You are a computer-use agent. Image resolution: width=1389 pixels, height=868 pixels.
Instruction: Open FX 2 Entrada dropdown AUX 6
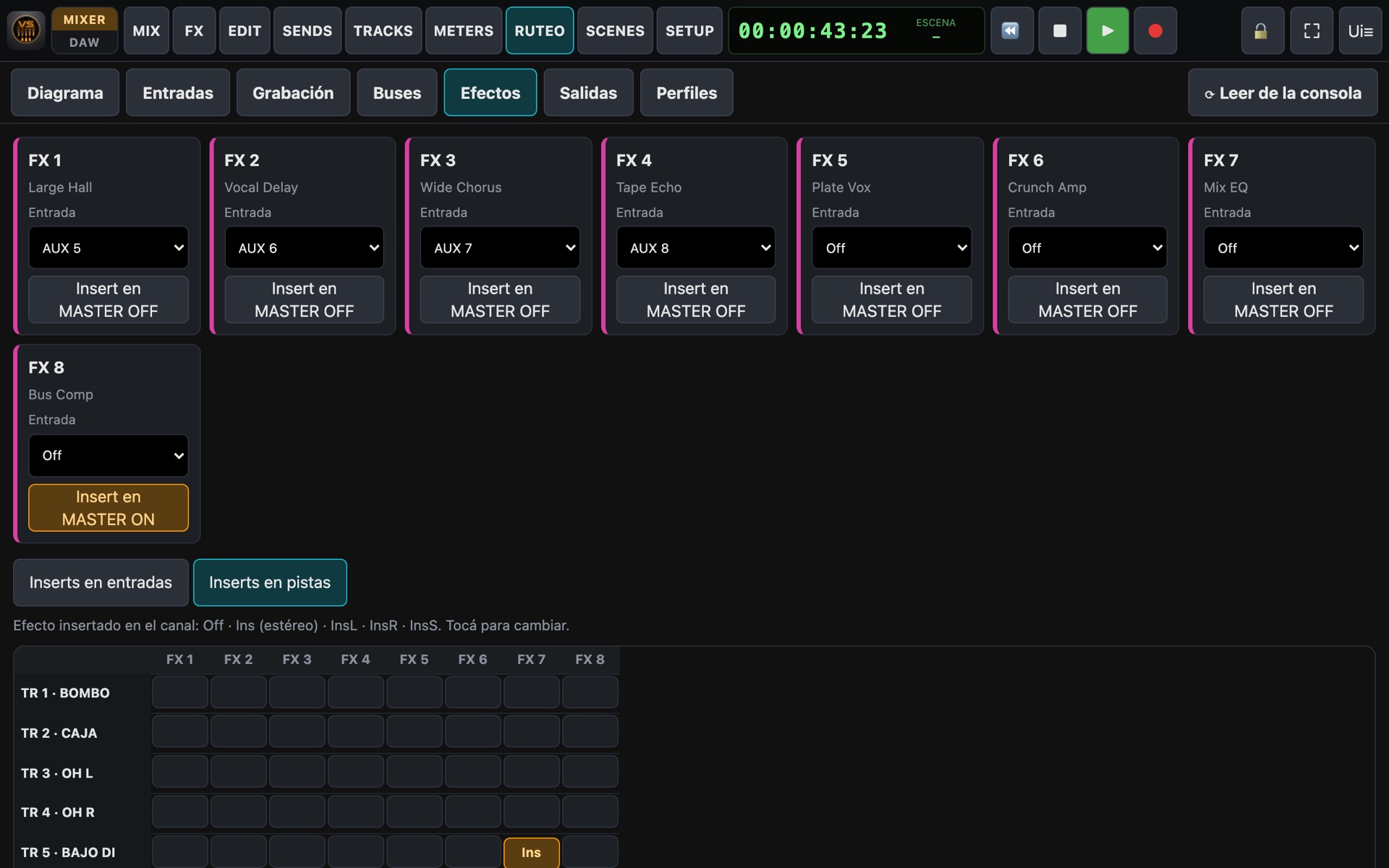(304, 248)
